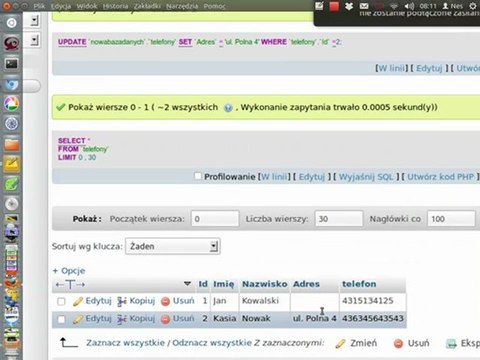Sort by the Adres column header
Image resolution: width=480 pixels, height=360 pixels.
click(306, 284)
